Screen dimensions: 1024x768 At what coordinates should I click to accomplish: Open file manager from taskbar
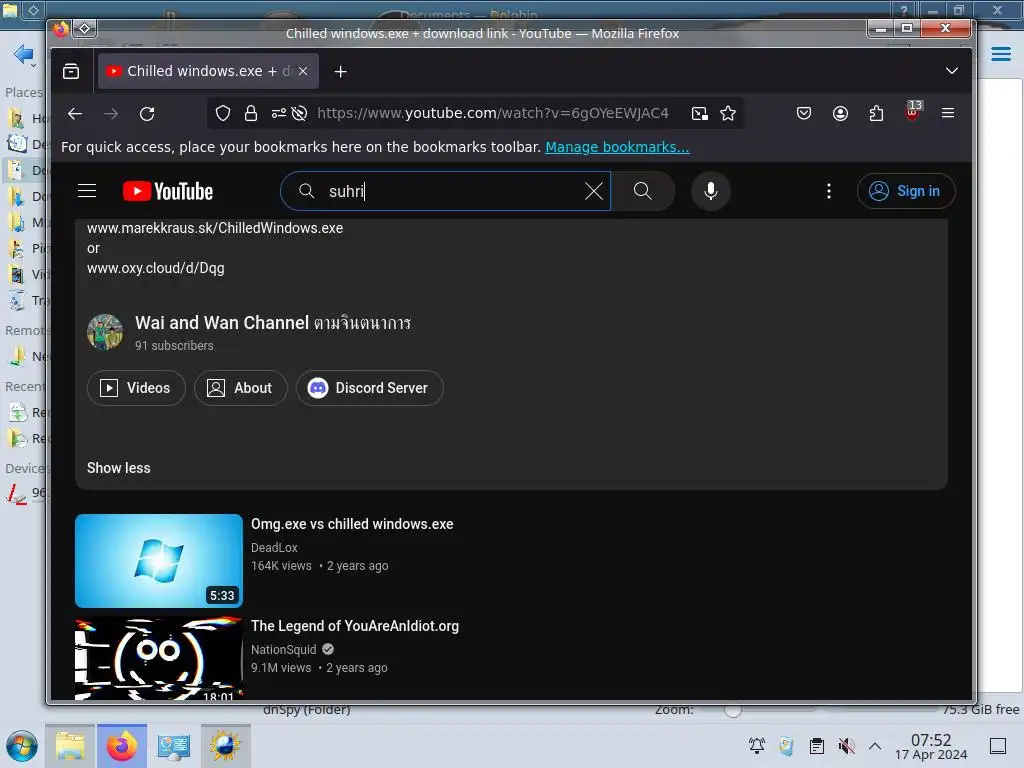70,746
